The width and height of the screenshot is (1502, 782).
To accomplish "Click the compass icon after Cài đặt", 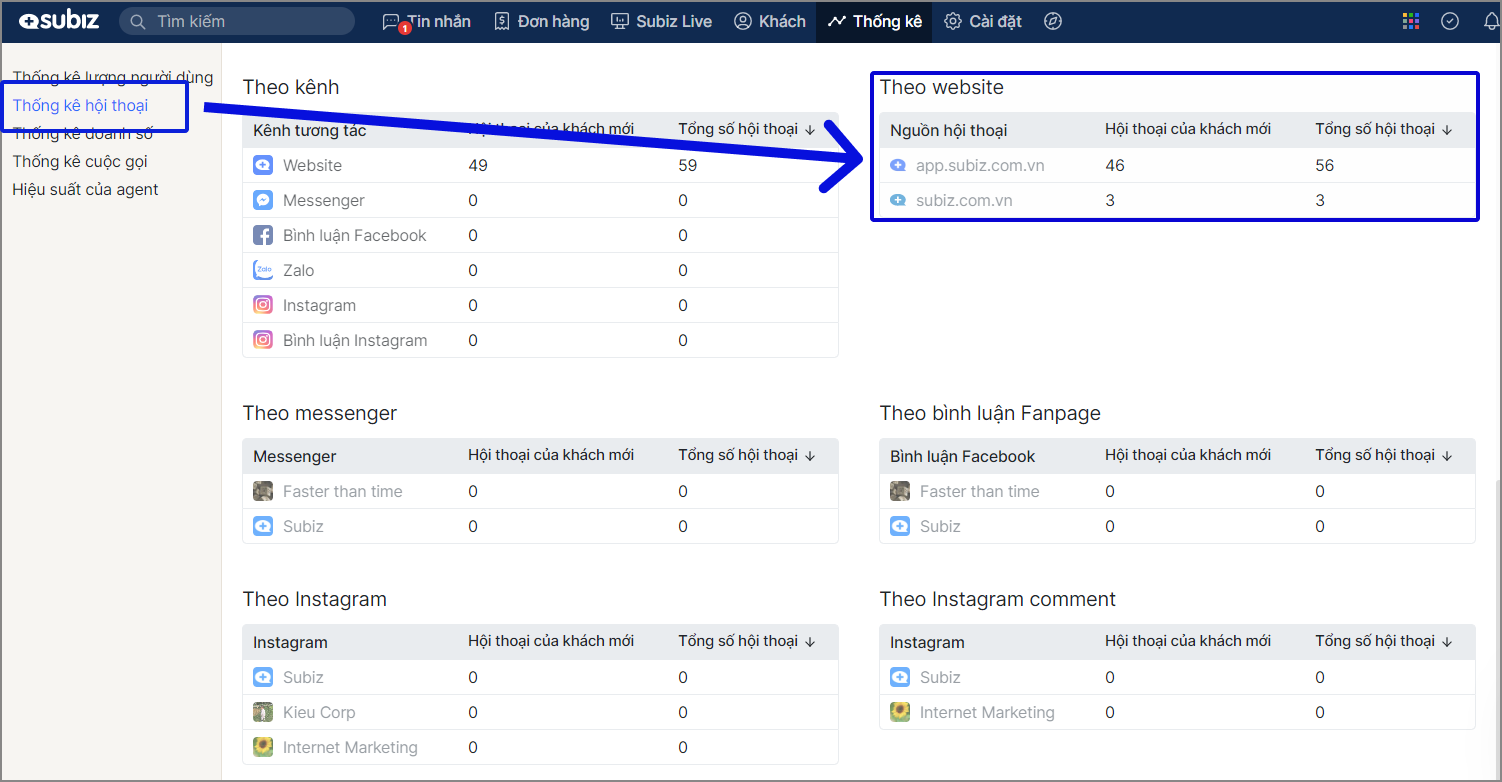I will coord(1052,21).
